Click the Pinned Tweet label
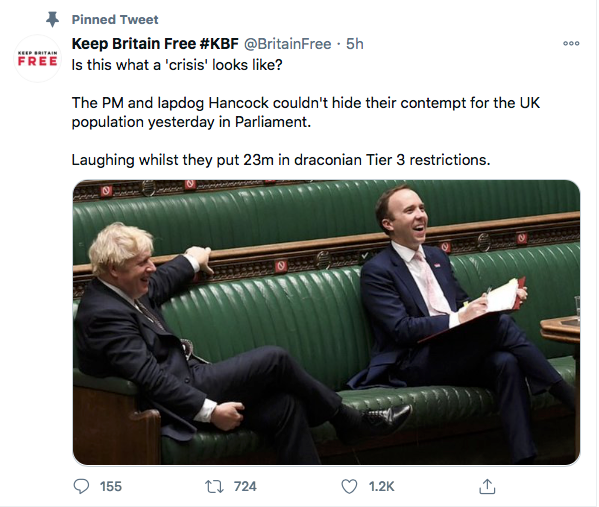 115,19
